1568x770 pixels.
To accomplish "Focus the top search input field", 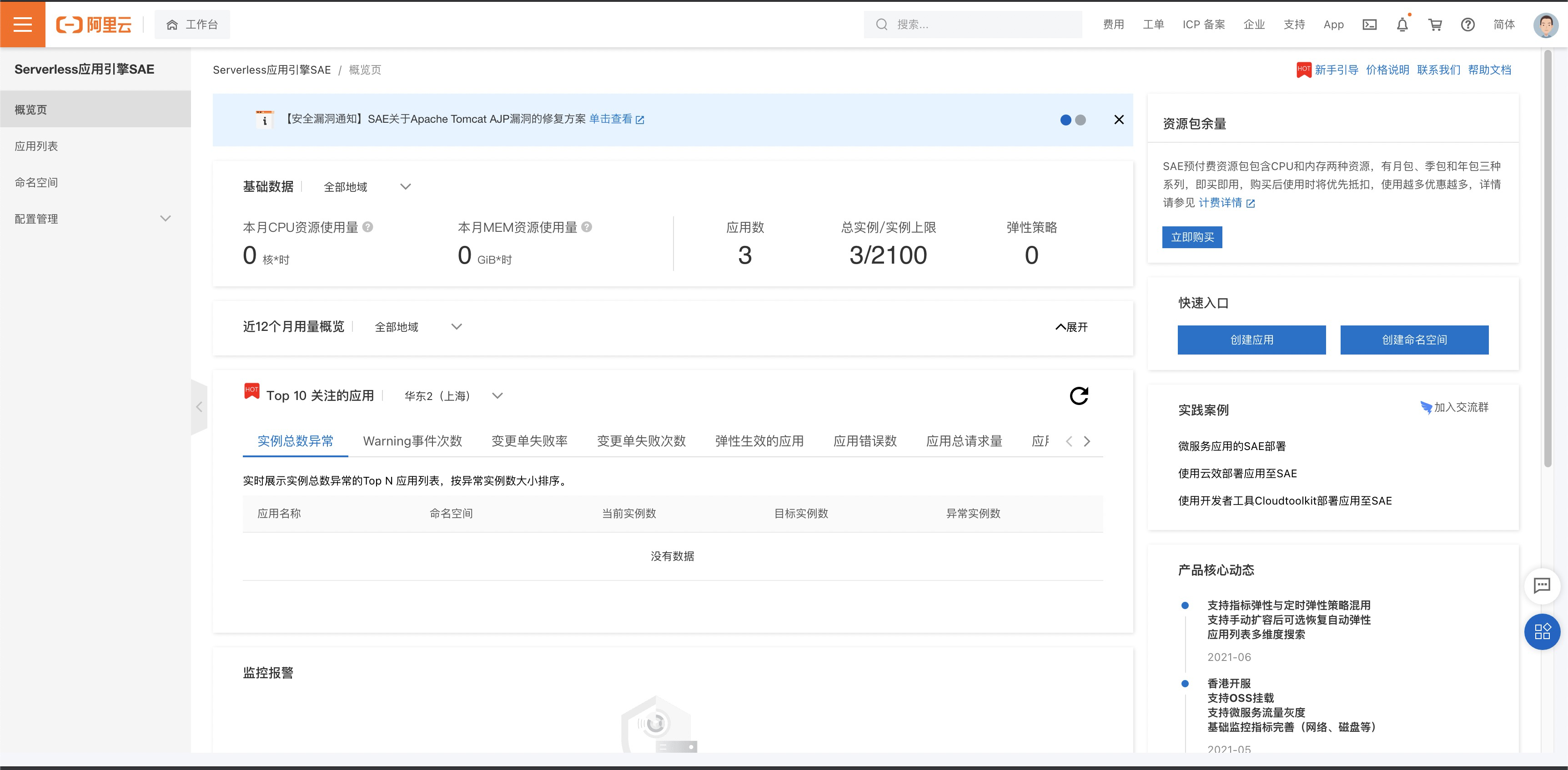I will click(x=973, y=25).
